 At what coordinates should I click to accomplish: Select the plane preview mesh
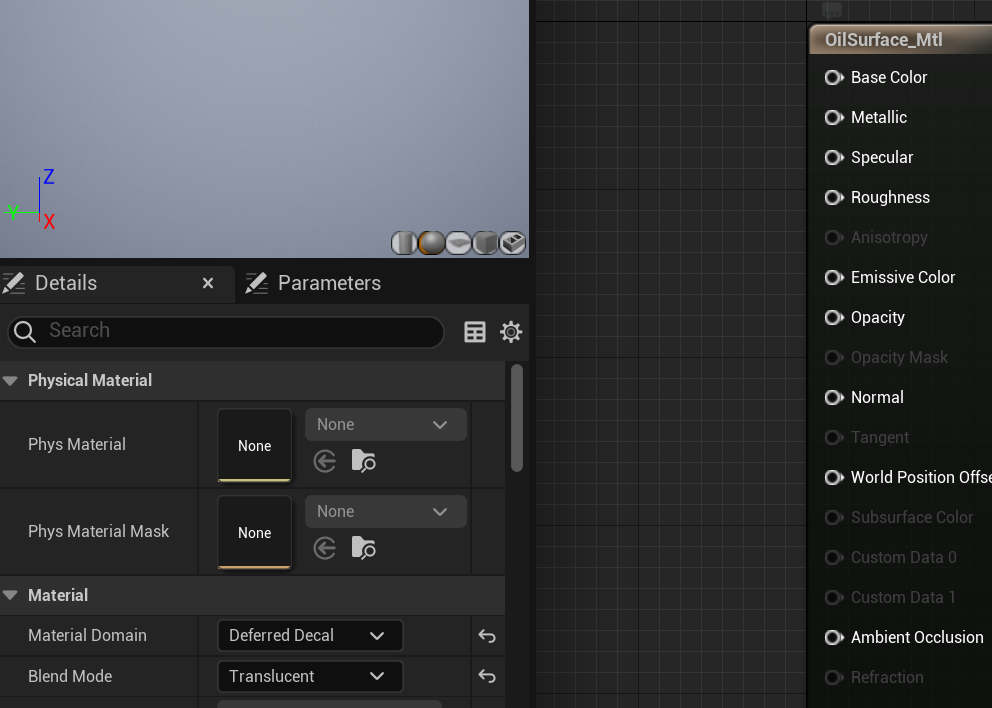point(458,243)
